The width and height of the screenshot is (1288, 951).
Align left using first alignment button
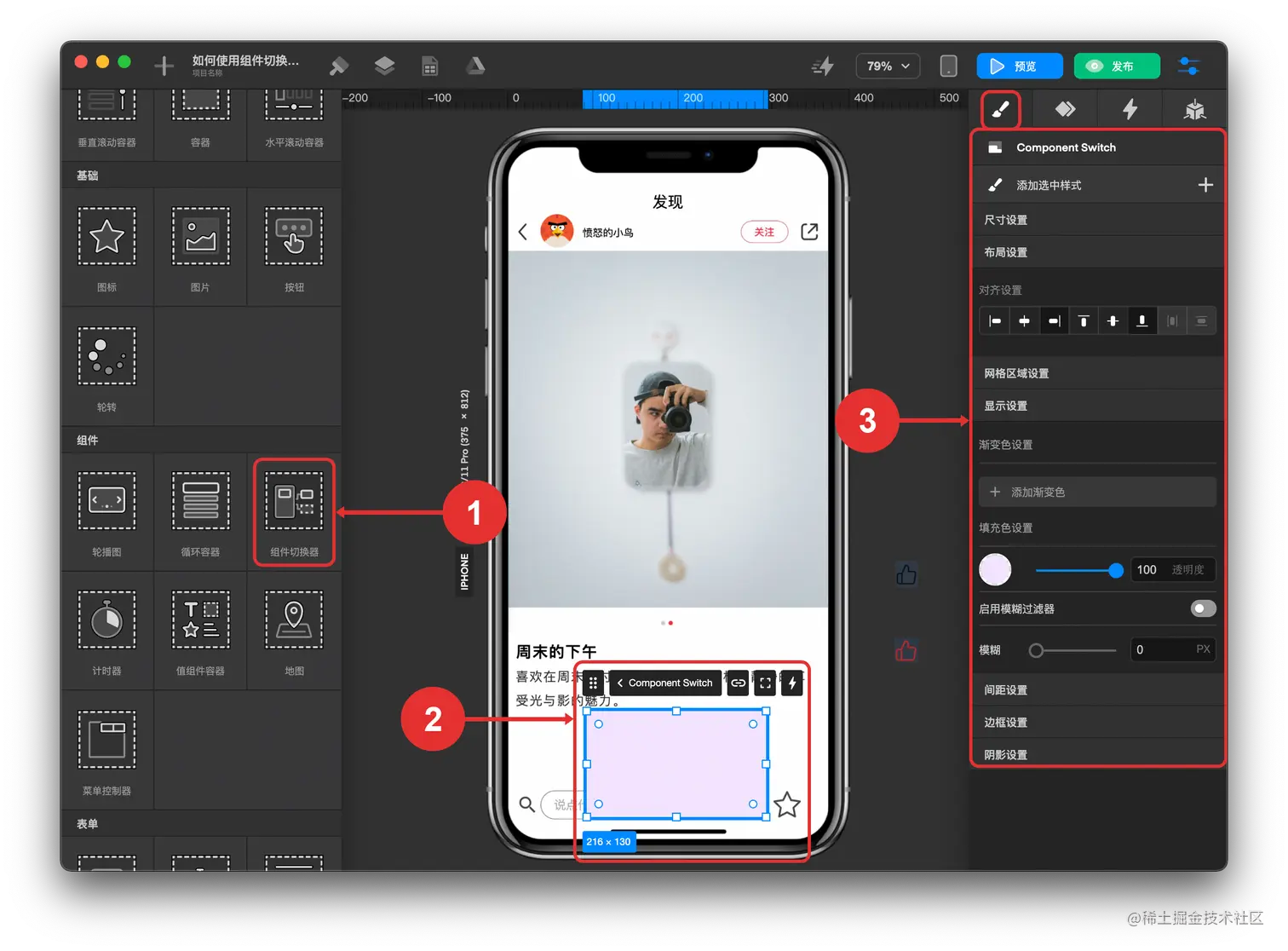[994, 321]
